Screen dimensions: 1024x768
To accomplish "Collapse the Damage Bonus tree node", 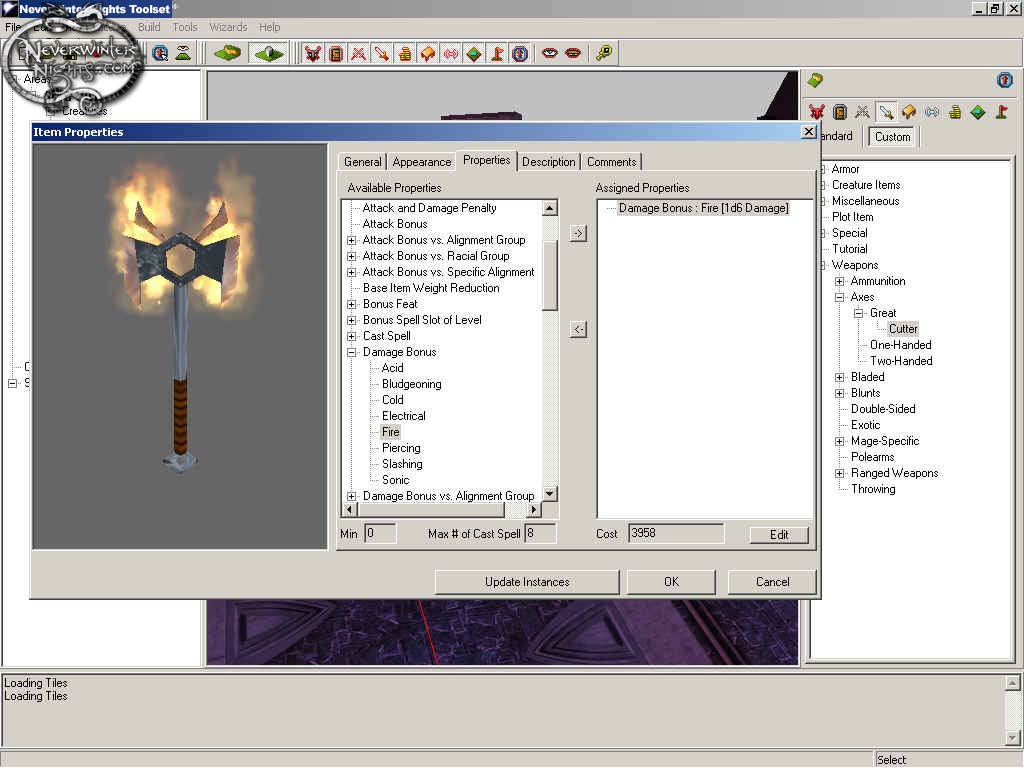I will (352, 352).
